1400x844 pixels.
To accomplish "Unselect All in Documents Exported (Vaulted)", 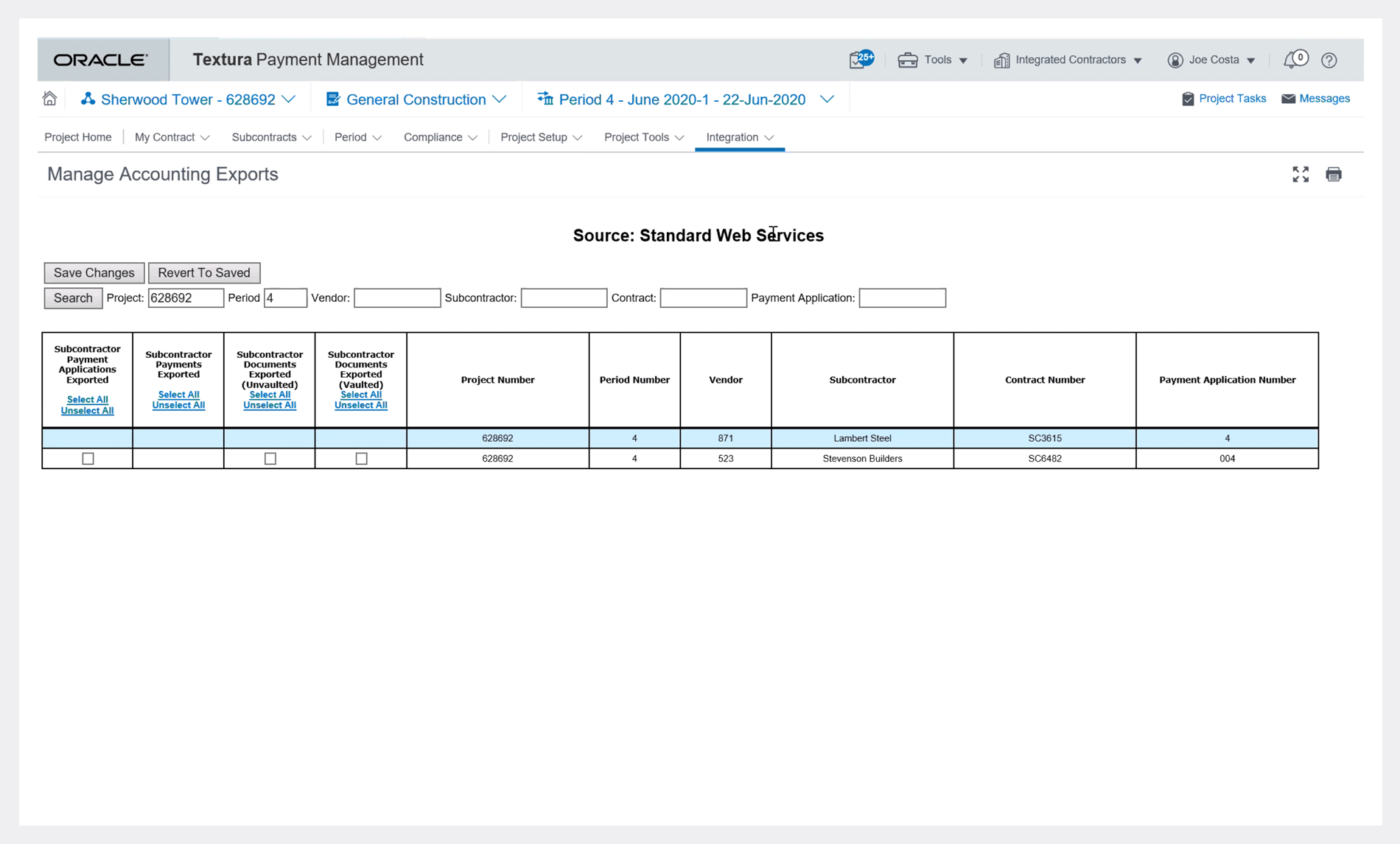I will tap(361, 405).
